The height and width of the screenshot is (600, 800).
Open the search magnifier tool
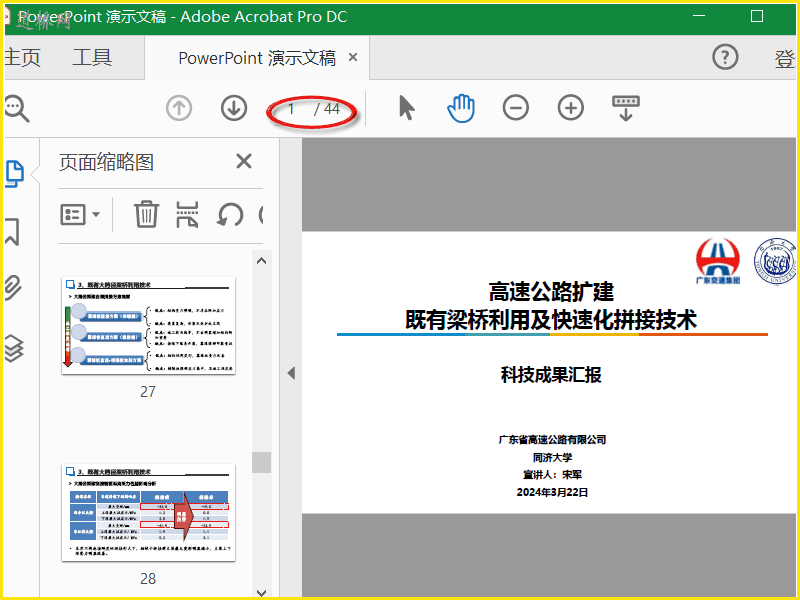tap(16, 108)
